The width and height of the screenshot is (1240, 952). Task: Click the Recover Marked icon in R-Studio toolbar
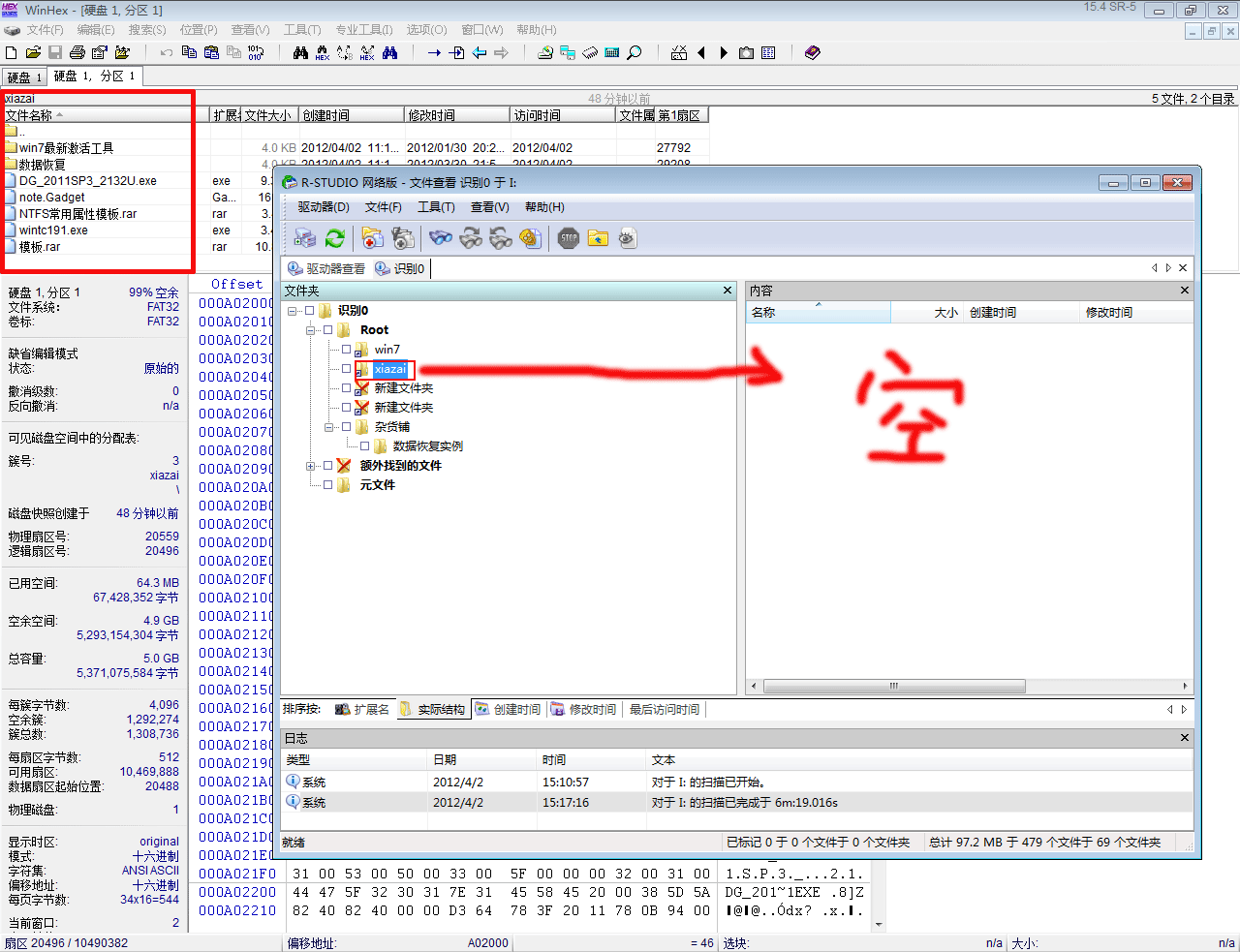[x=403, y=238]
